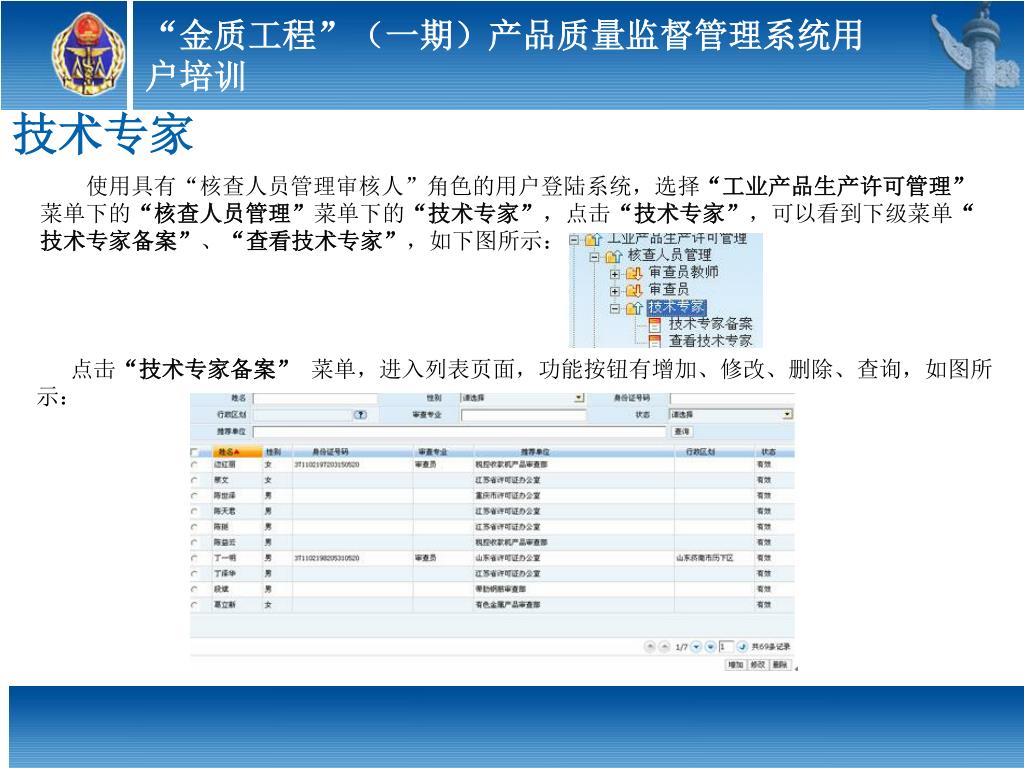Select 核查人员管理 in the tree menu
Image resolution: width=1024 pixels, height=768 pixels.
[x=669, y=255]
